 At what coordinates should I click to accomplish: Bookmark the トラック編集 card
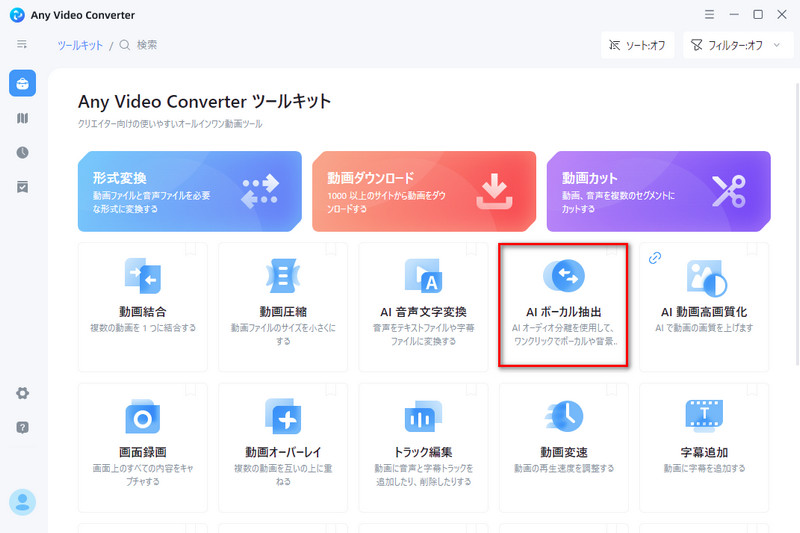click(x=471, y=390)
